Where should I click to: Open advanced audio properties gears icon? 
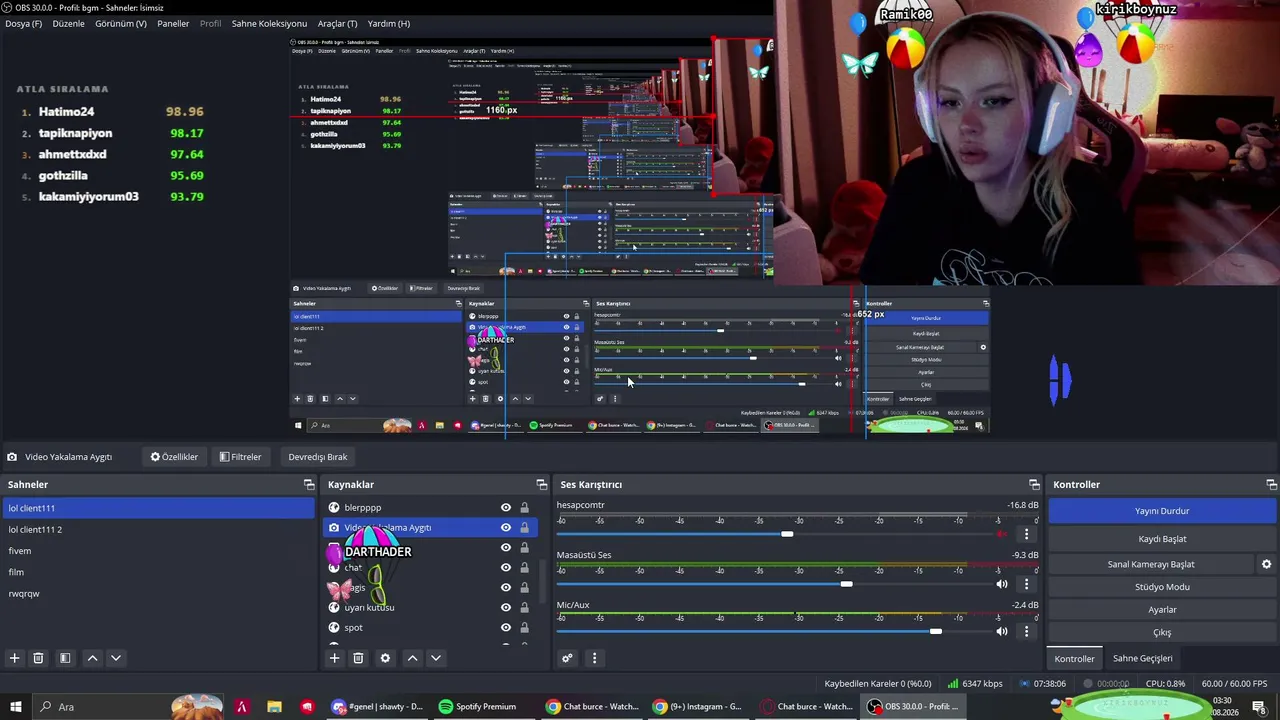click(x=567, y=658)
